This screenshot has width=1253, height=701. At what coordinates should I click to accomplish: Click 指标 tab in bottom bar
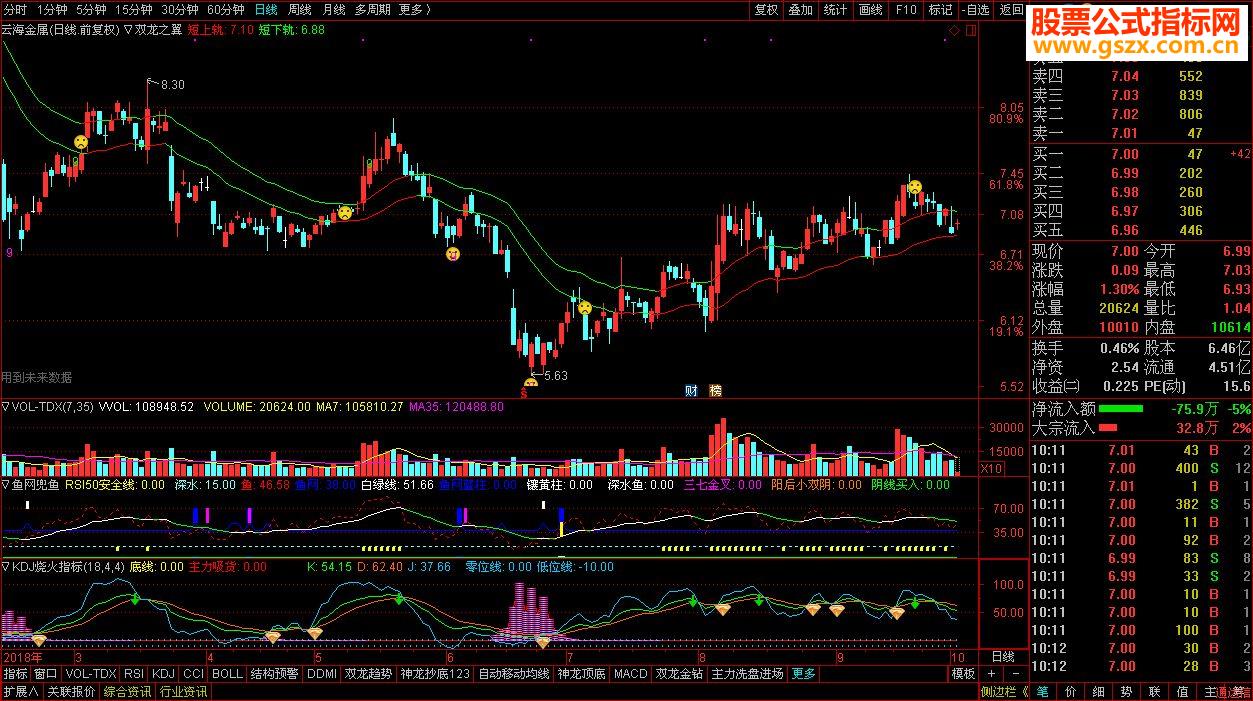click(15, 674)
